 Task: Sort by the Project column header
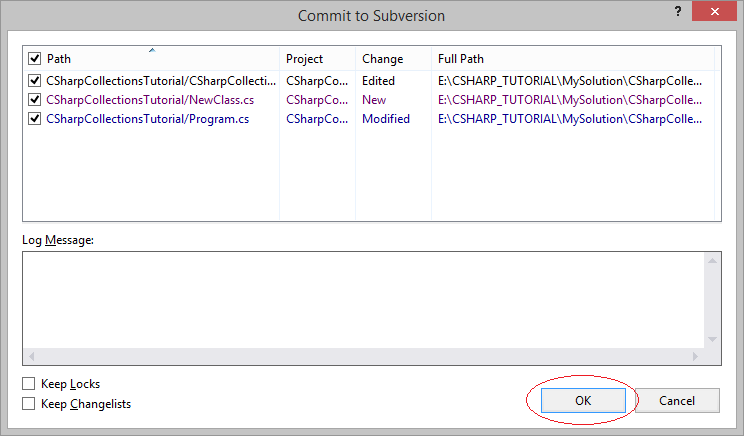(x=317, y=59)
